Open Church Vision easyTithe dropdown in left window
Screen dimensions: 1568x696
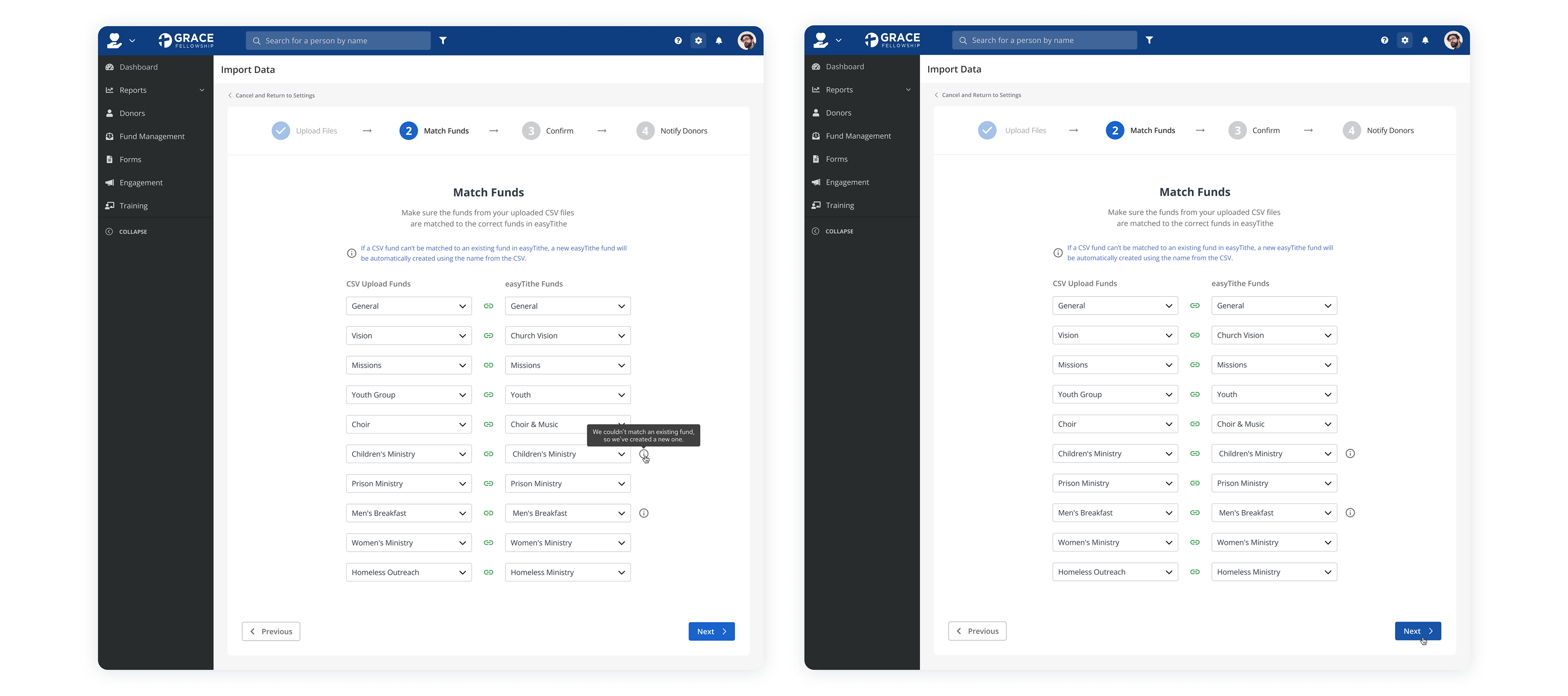pyautogui.click(x=567, y=335)
